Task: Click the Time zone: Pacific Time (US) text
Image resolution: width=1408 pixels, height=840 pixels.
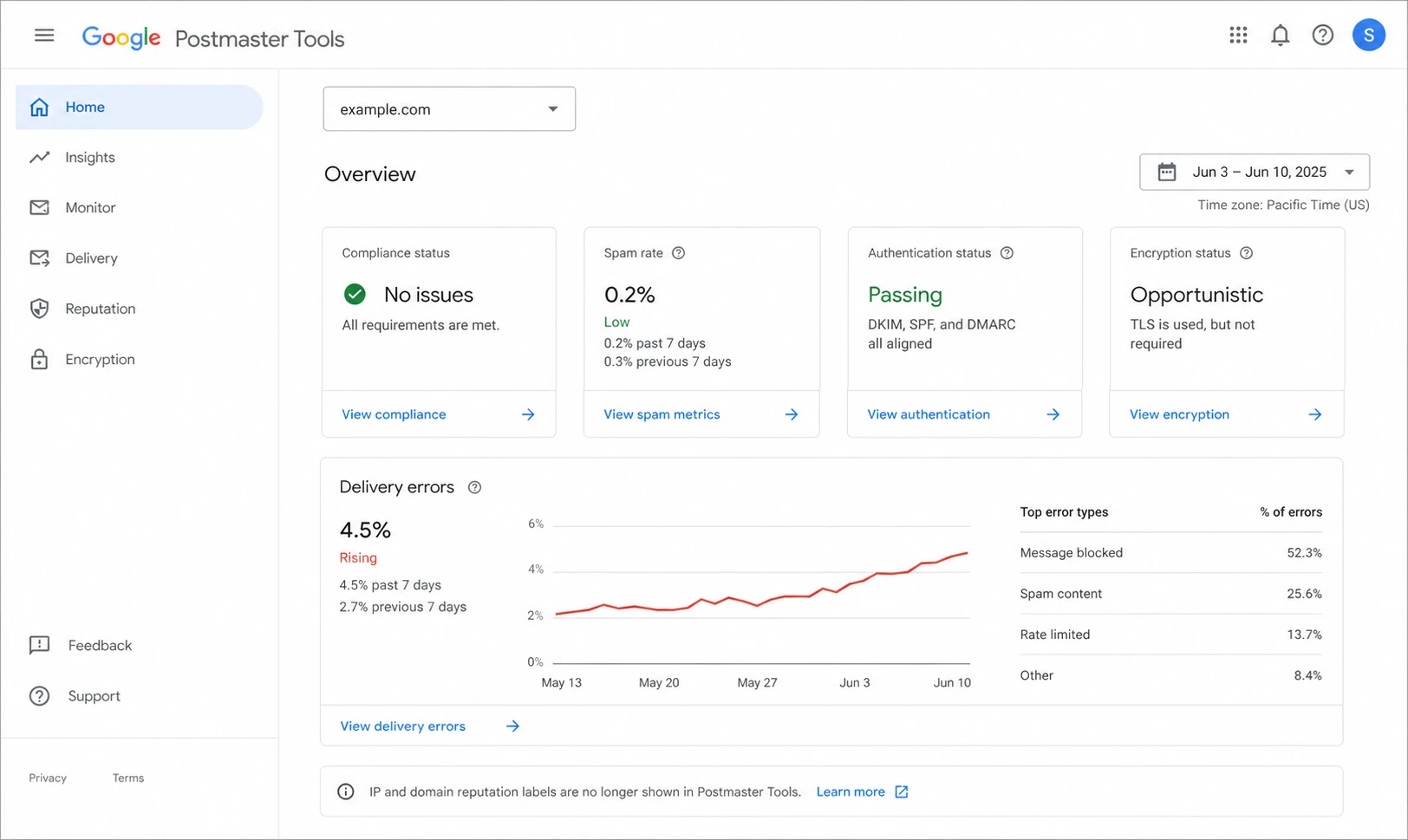Action: pyautogui.click(x=1283, y=205)
